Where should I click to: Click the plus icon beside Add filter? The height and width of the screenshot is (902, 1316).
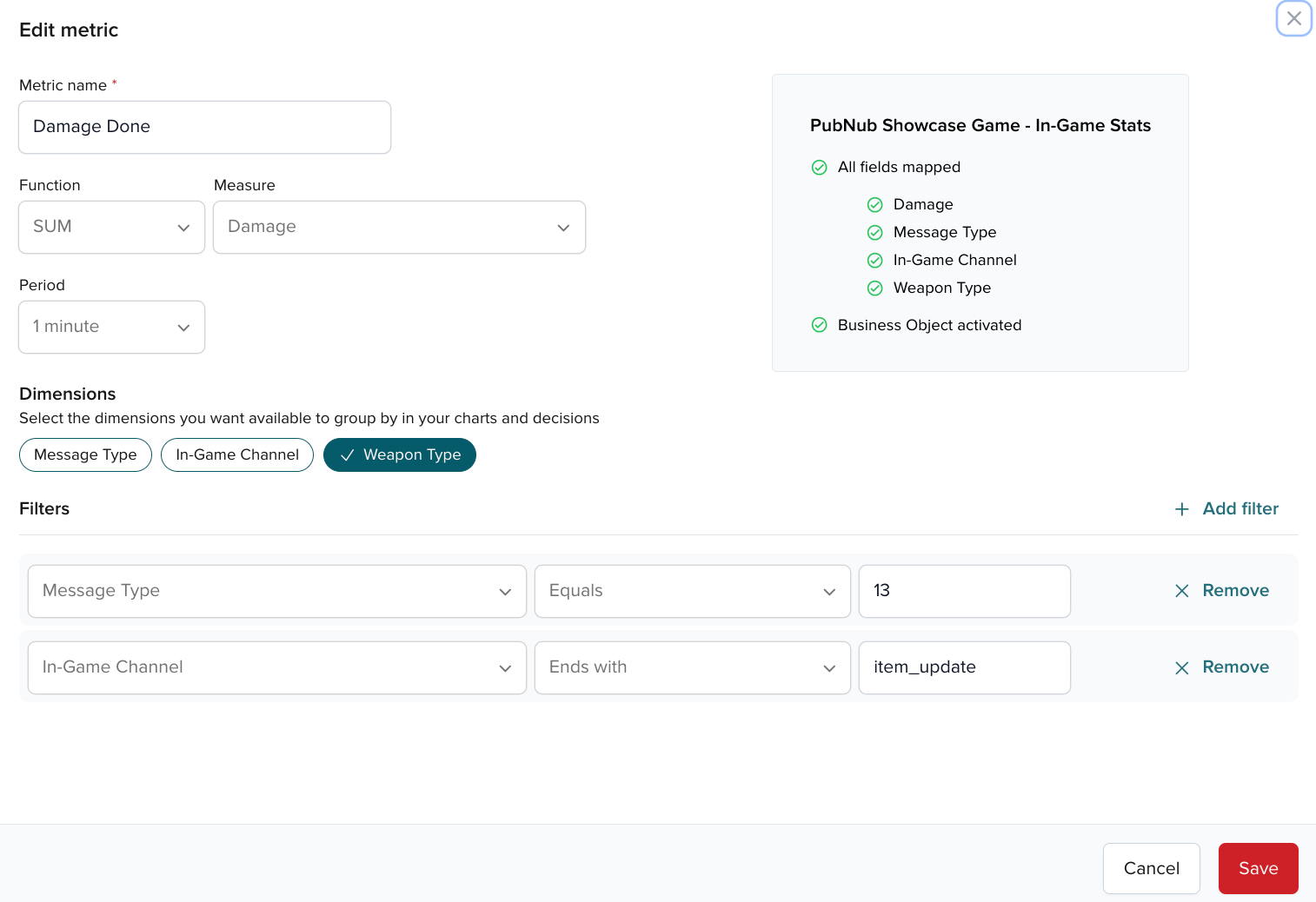(x=1181, y=509)
